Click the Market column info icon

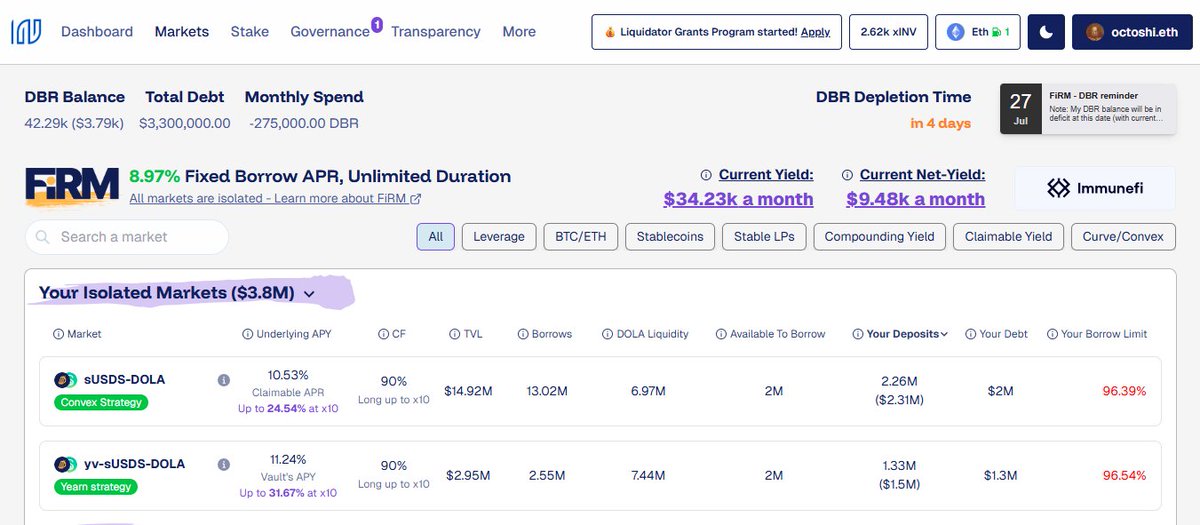pyautogui.click(x=58, y=334)
